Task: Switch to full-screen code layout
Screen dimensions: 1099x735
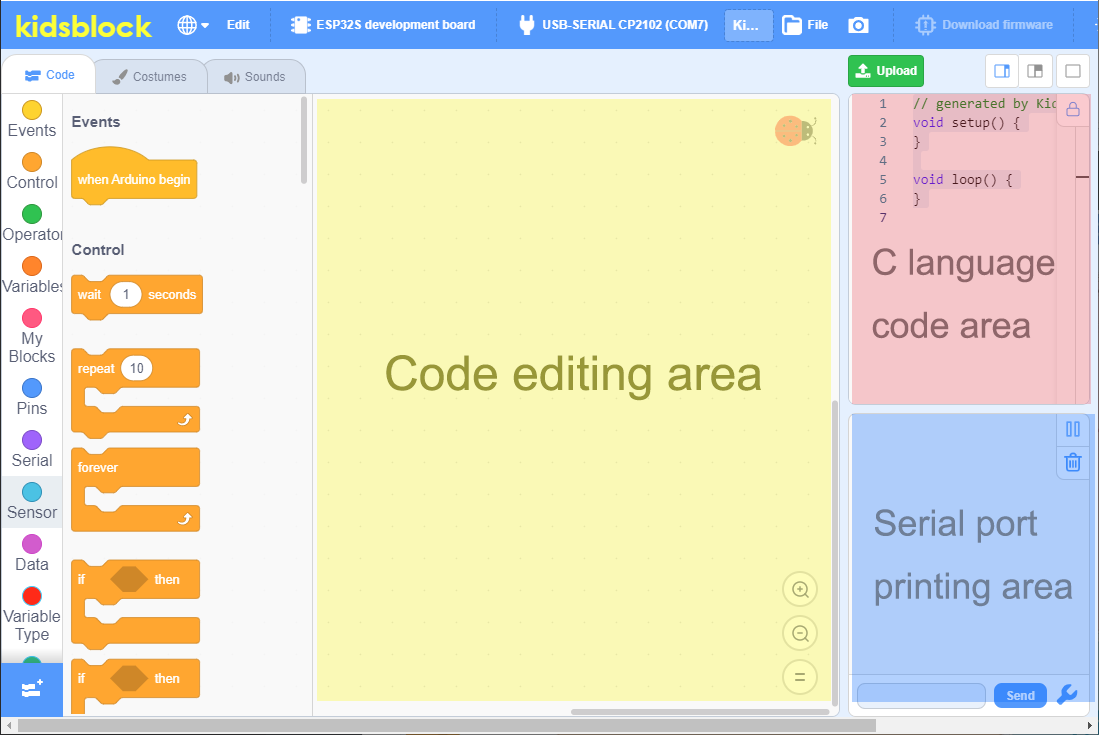Action: [x=1072, y=71]
